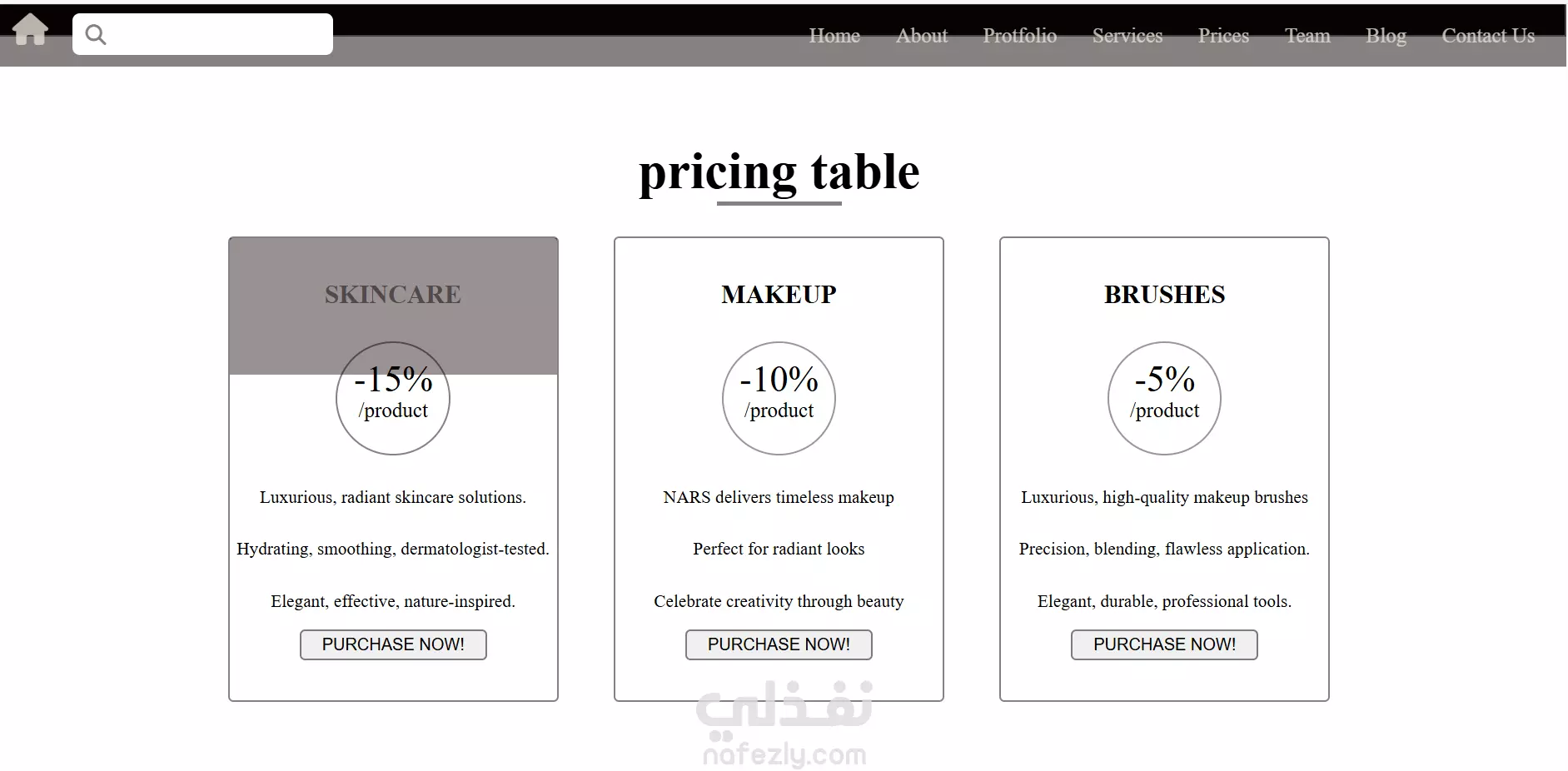Open the Prices nav item
The image size is (1568, 771).
click(x=1223, y=36)
